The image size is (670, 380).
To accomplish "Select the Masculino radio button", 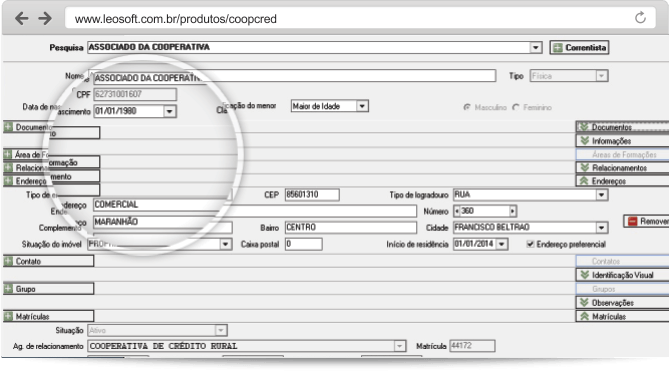I will (467, 107).
